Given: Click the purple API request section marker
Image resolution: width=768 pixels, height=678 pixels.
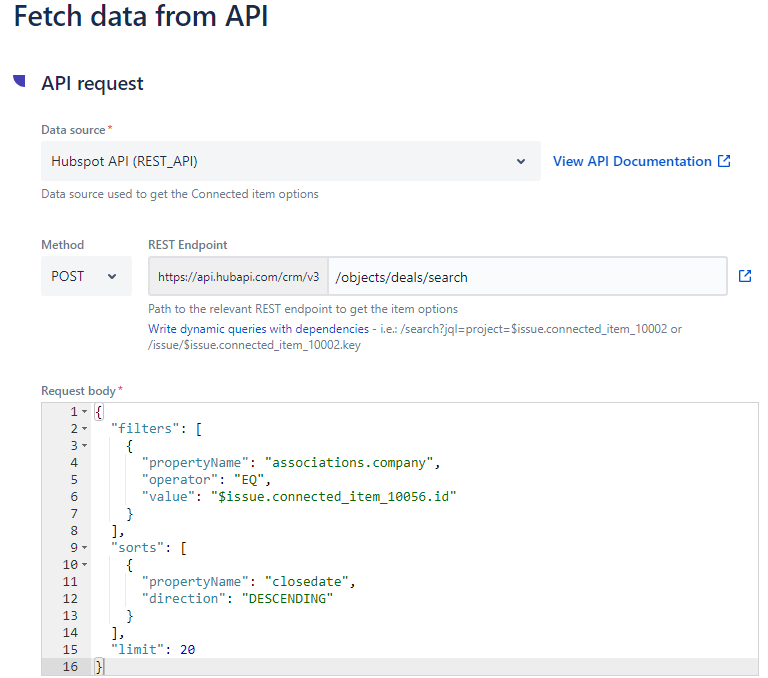Looking at the screenshot, I should [x=19, y=81].
